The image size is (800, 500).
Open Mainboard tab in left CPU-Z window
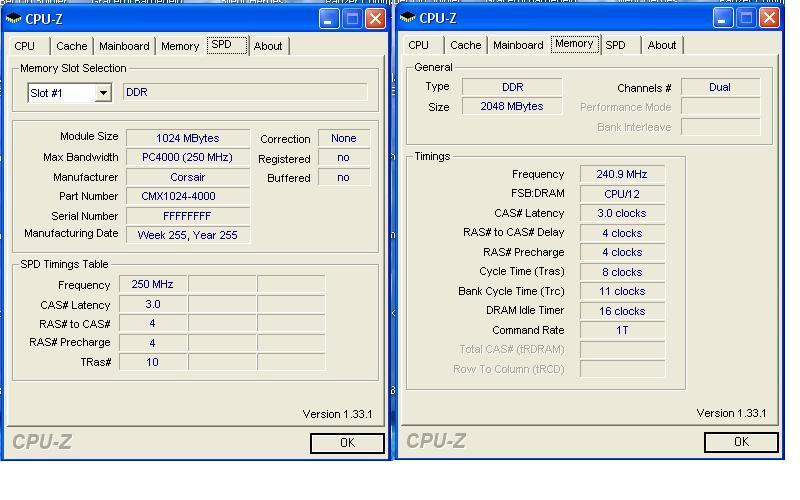[x=124, y=46]
